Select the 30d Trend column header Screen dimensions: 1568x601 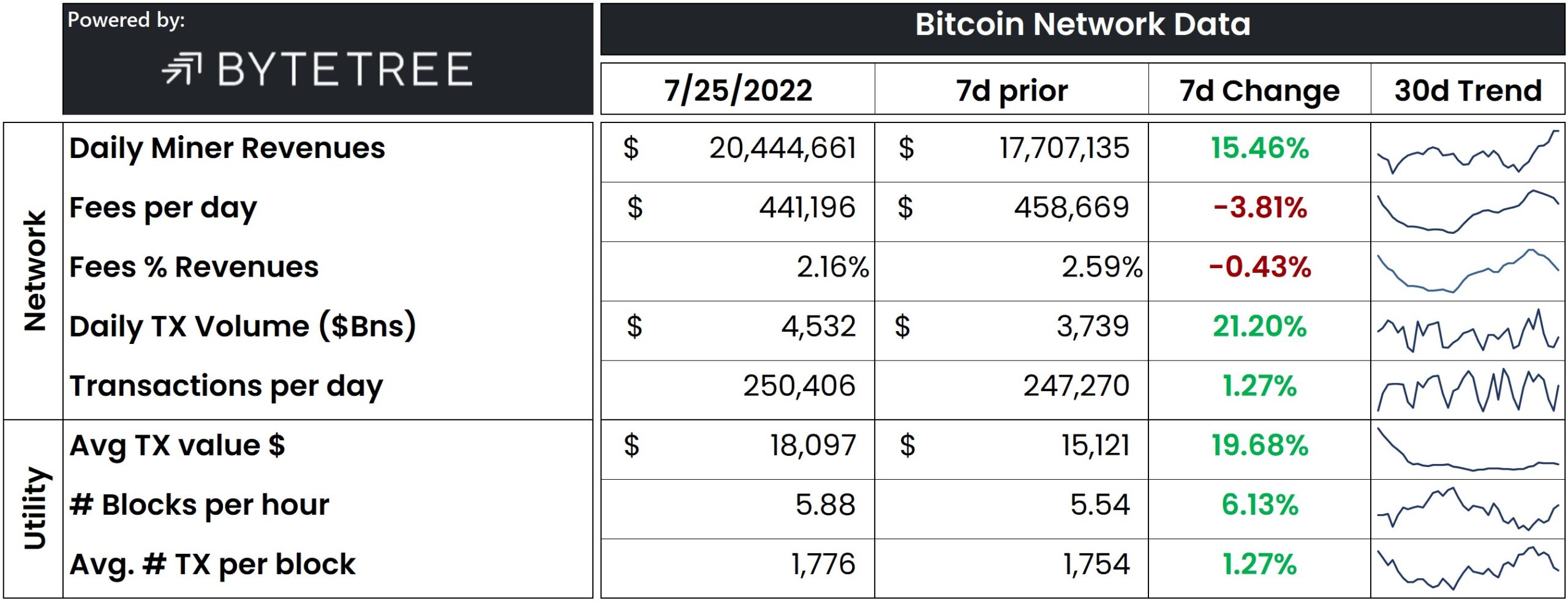1468,90
